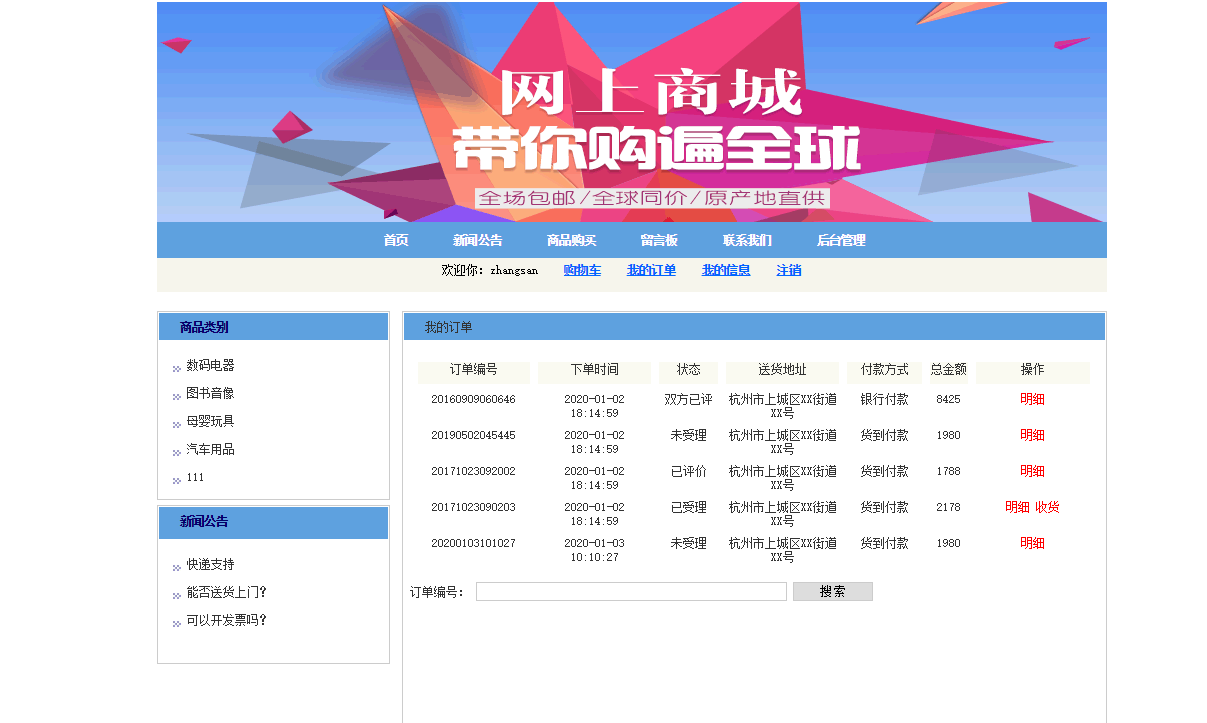
Task: Click the 注销 logout link
Action: (789, 270)
